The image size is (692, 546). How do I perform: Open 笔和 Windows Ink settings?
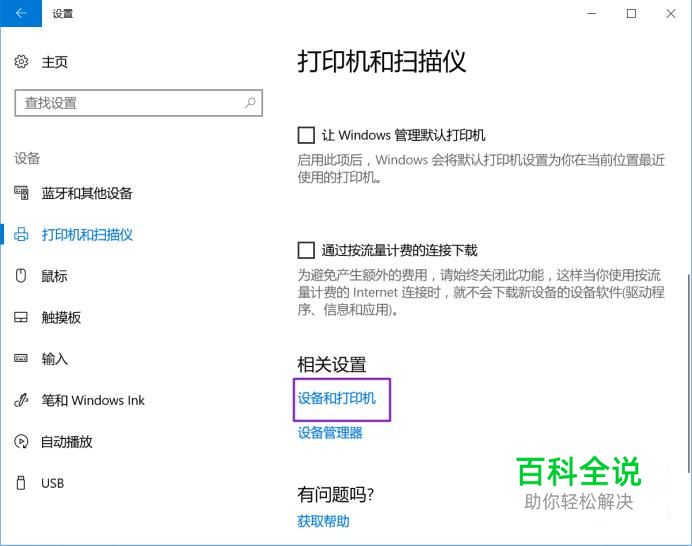point(93,400)
